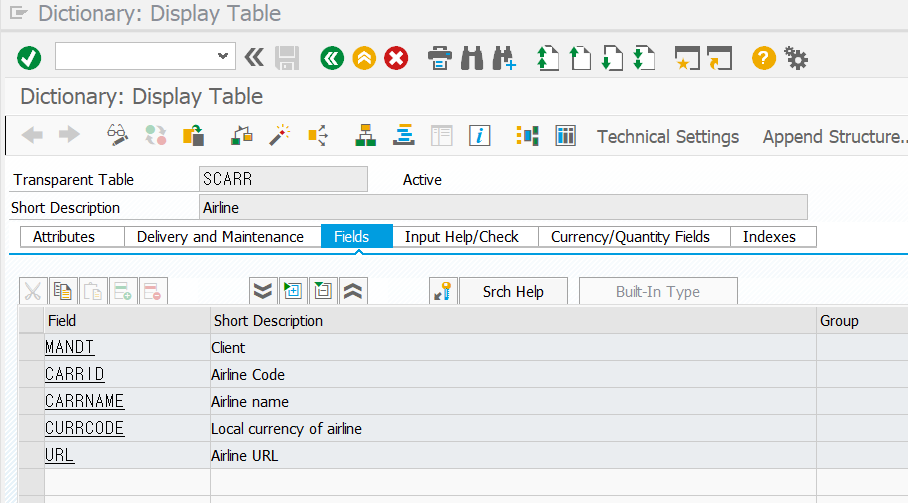Switch to the Indexes tab
This screenshot has width=908, height=503.
(774, 237)
